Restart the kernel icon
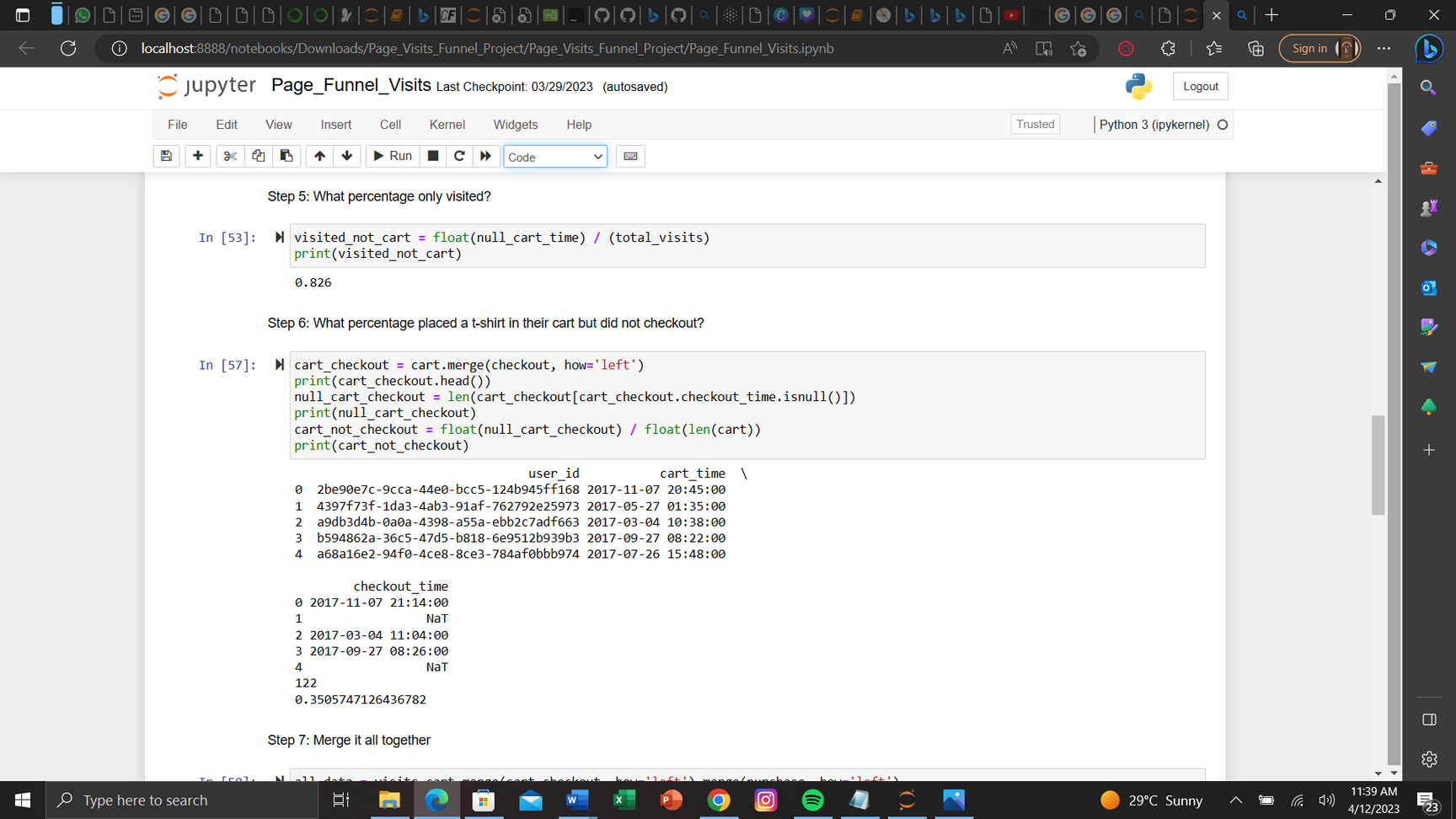The width and height of the screenshot is (1456, 819). tap(459, 156)
